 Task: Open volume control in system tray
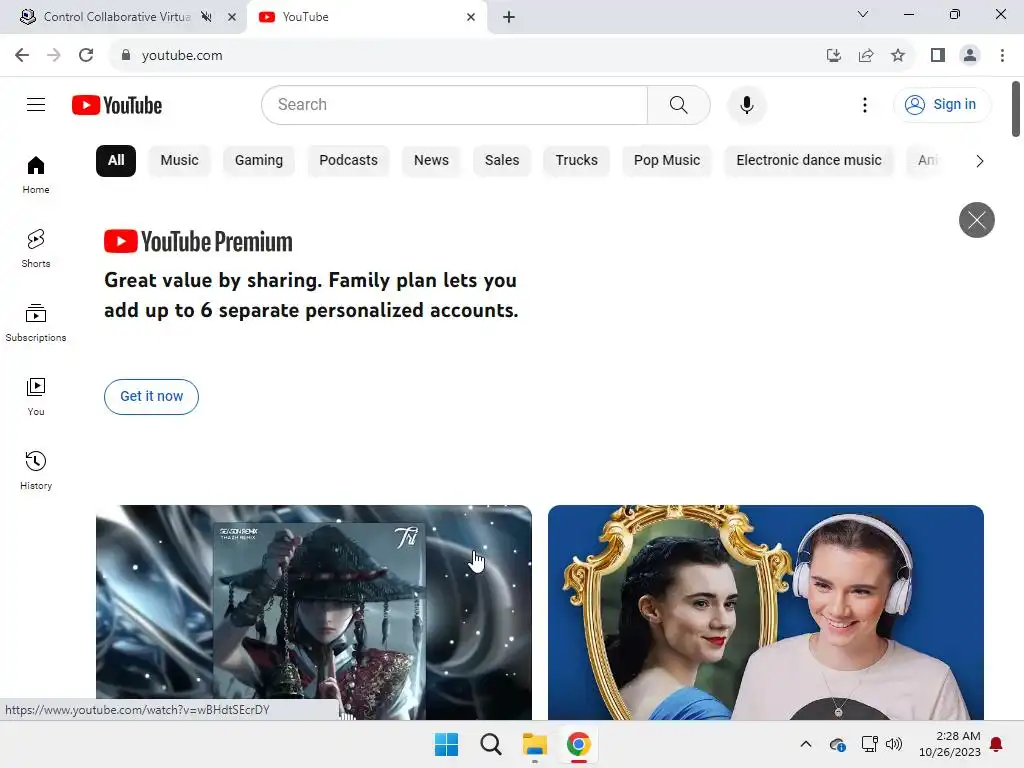pos(894,744)
